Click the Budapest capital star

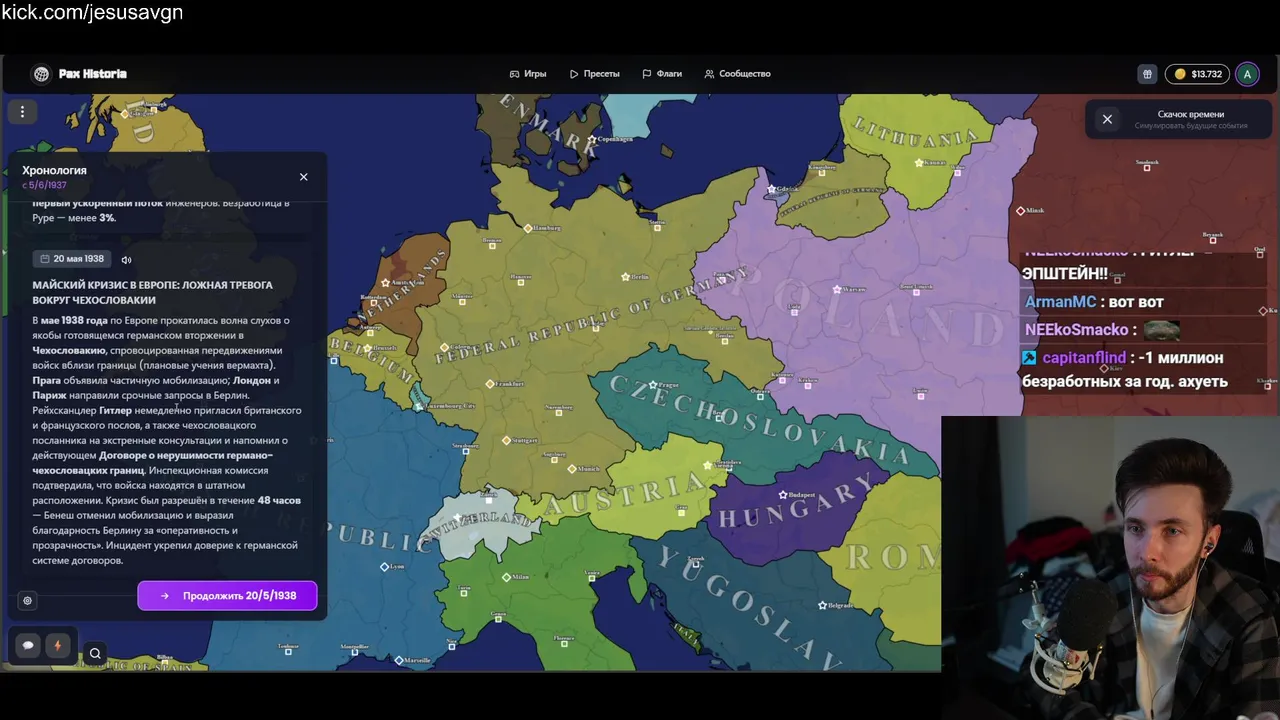pos(783,494)
